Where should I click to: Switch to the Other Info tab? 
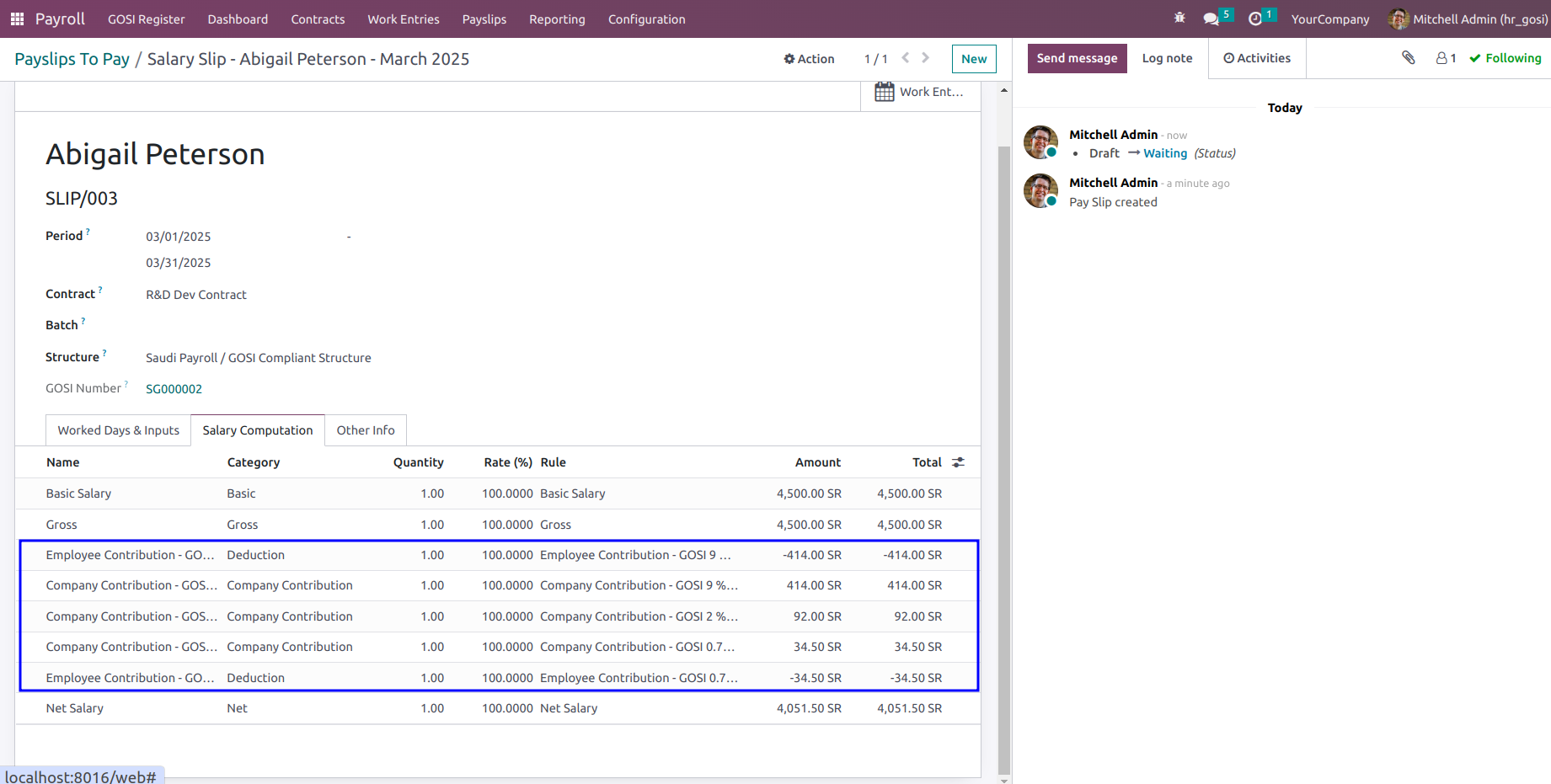click(x=366, y=430)
